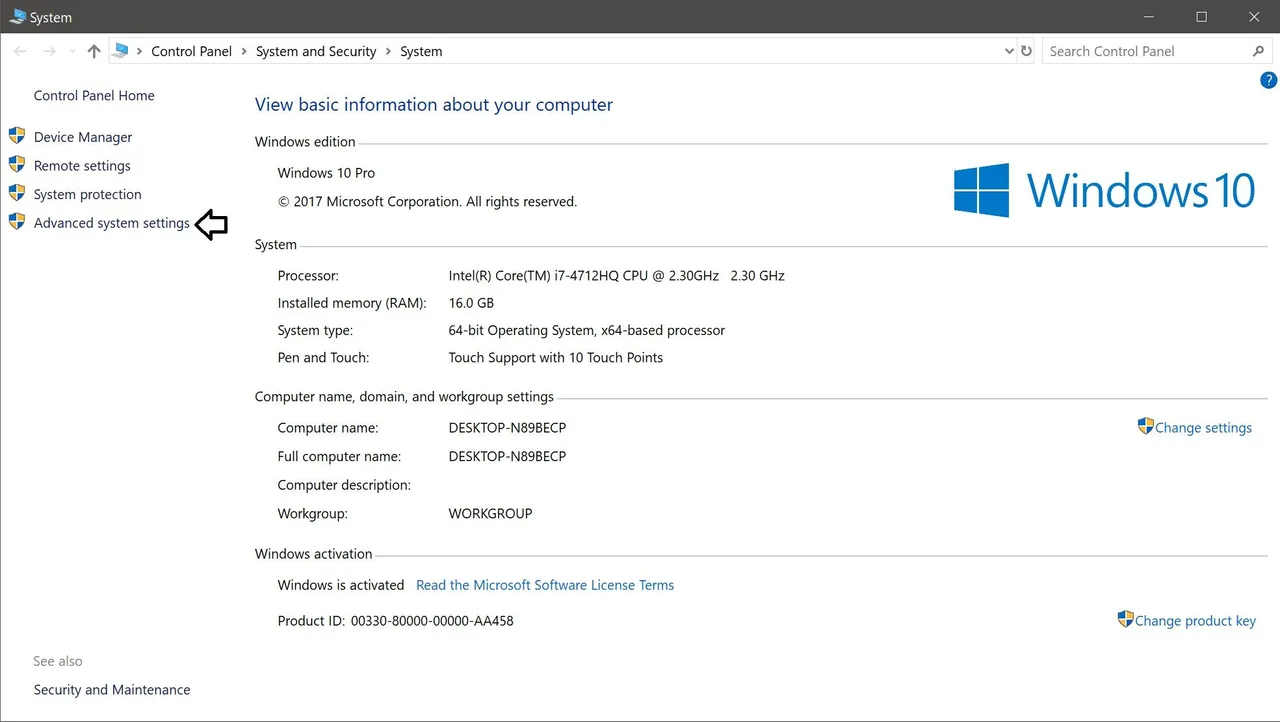This screenshot has width=1280, height=722.
Task: Click the System window title bar icon
Action: [x=17, y=17]
